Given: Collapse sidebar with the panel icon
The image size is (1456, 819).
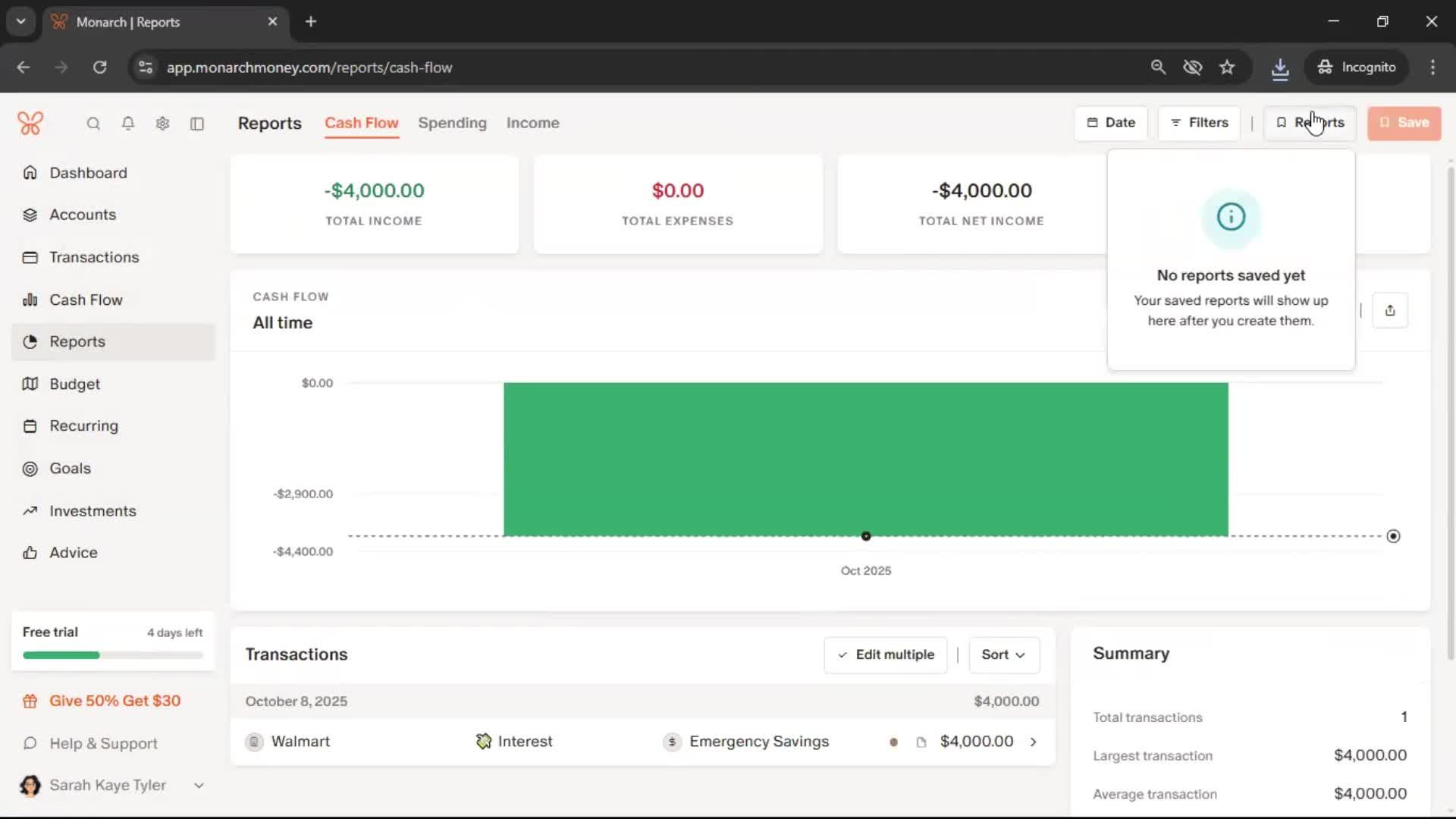Looking at the screenshot, I should 197,124.
